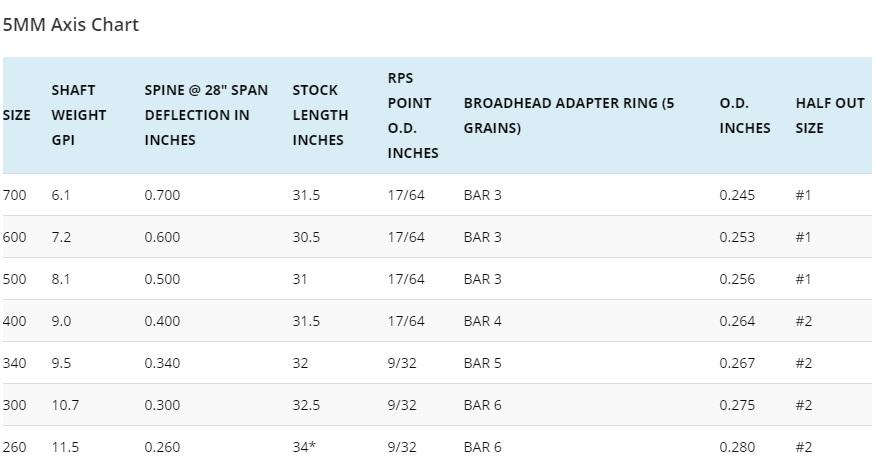Click the SHAFT WEIGHT GPI column header
Viewport: 874px width, 466px height.
pyautogui.click(x=78, y=115)
